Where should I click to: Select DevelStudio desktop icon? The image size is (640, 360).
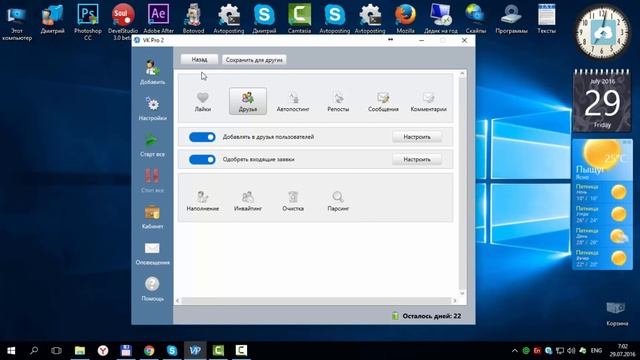pyautogui.click(x=123, y=22)
